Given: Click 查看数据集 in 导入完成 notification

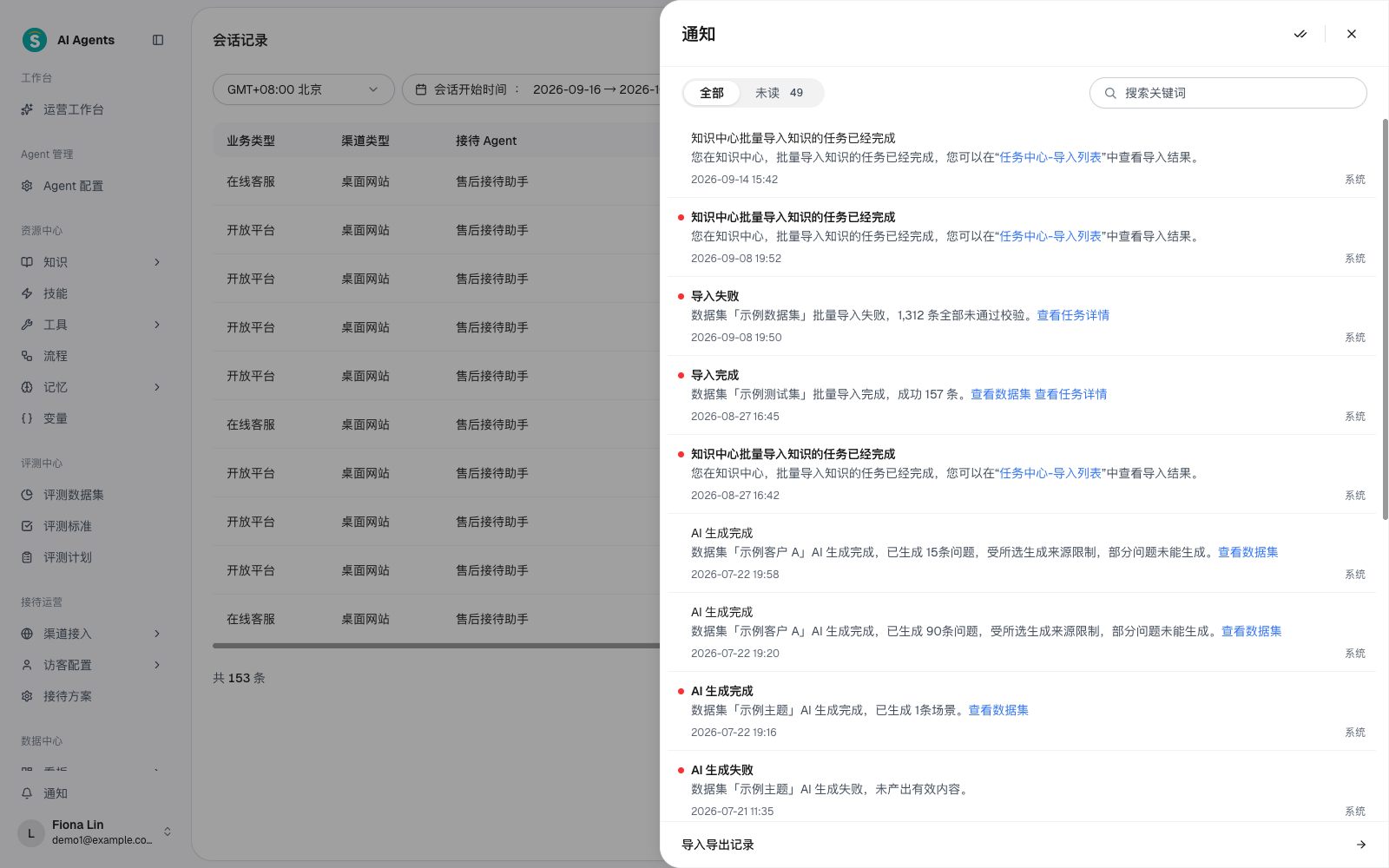Looking at the screenshot, I should click(x=1001, y=394).
